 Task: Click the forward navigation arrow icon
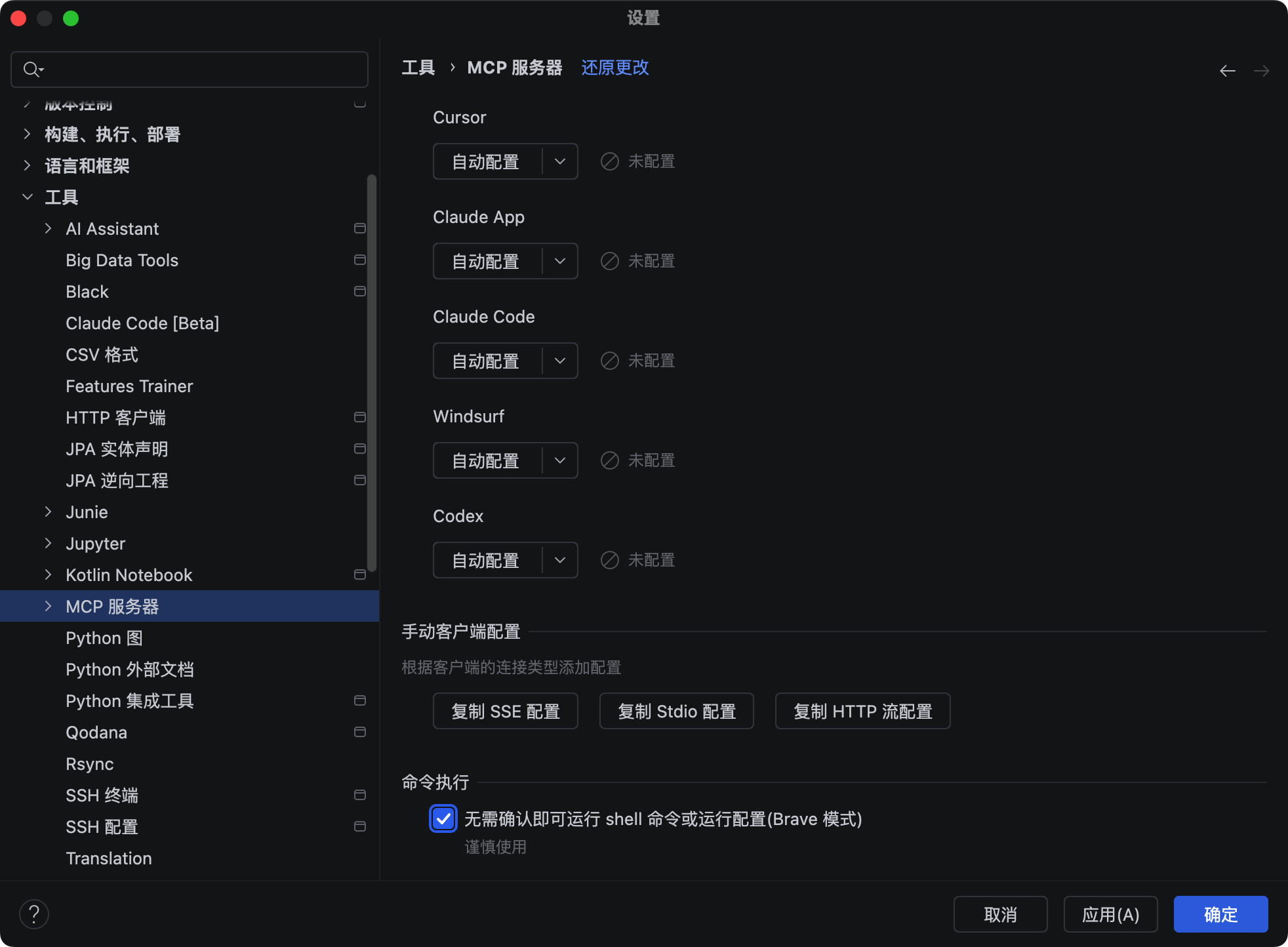click(1261, 71)
